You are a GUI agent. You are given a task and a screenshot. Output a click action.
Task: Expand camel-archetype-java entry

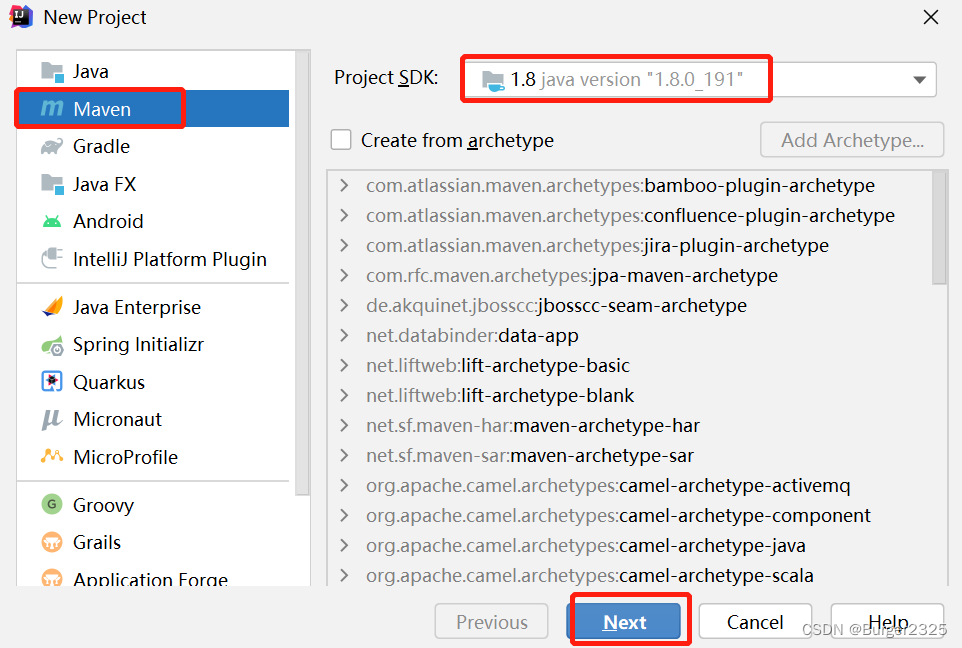coord(344,546)
